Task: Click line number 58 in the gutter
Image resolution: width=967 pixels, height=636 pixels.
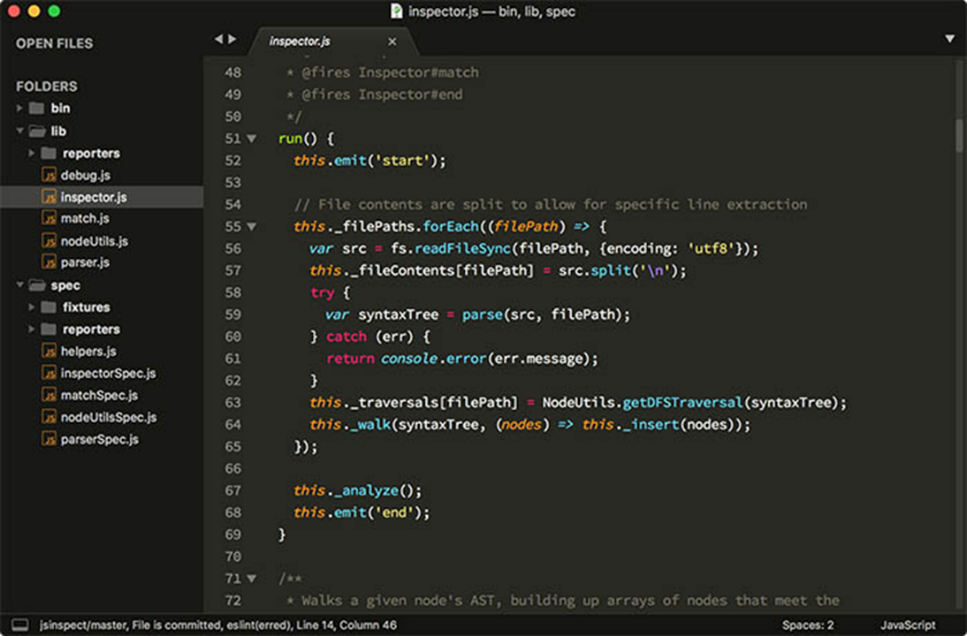Action: click(x=233, y=292)
